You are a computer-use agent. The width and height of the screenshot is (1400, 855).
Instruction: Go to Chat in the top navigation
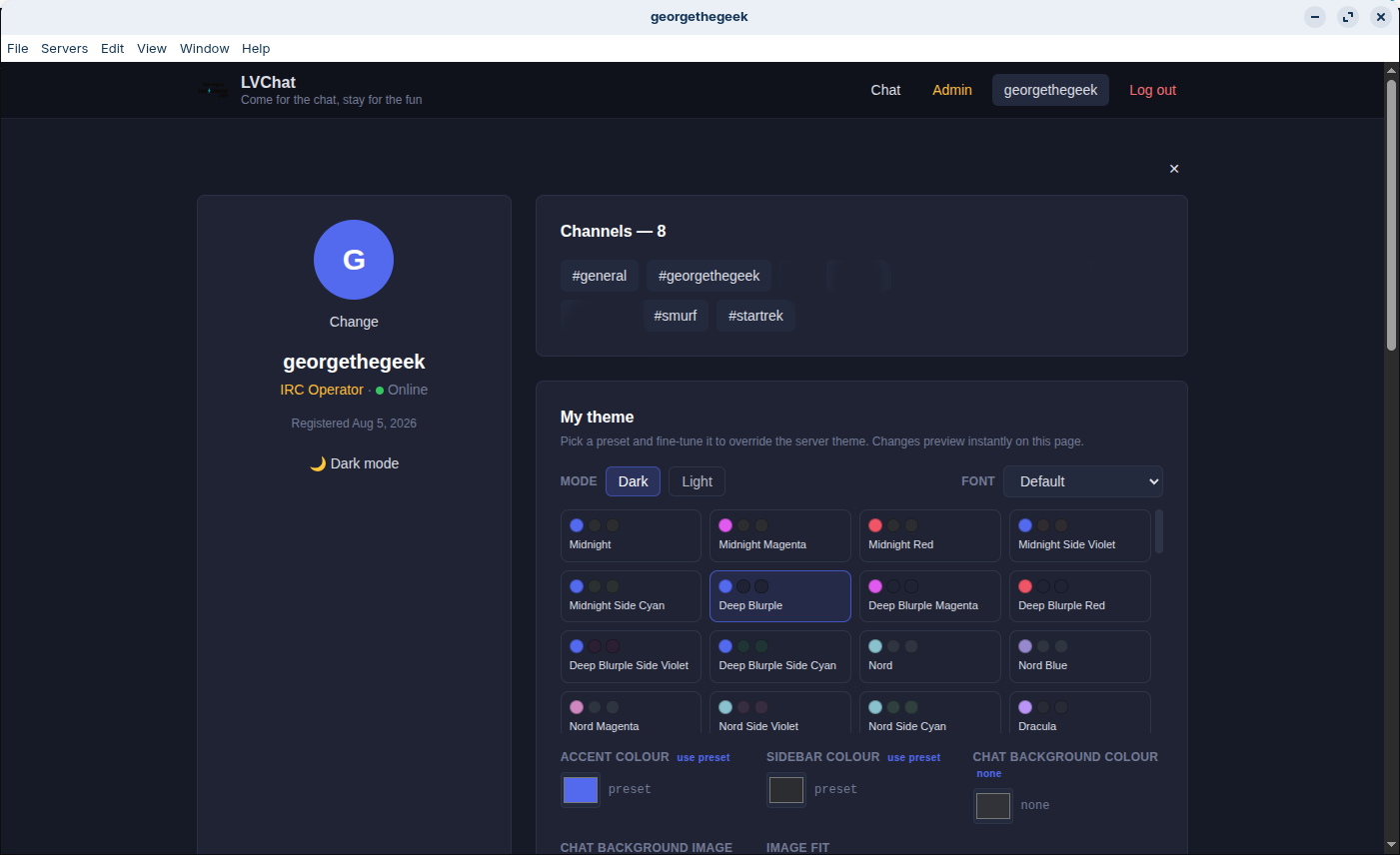pos(885,90)
